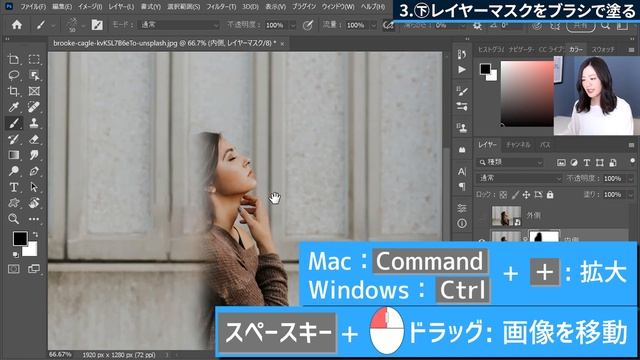Open the flow 100% slider dropdown
Screen dimensions: 640x360
373,25
